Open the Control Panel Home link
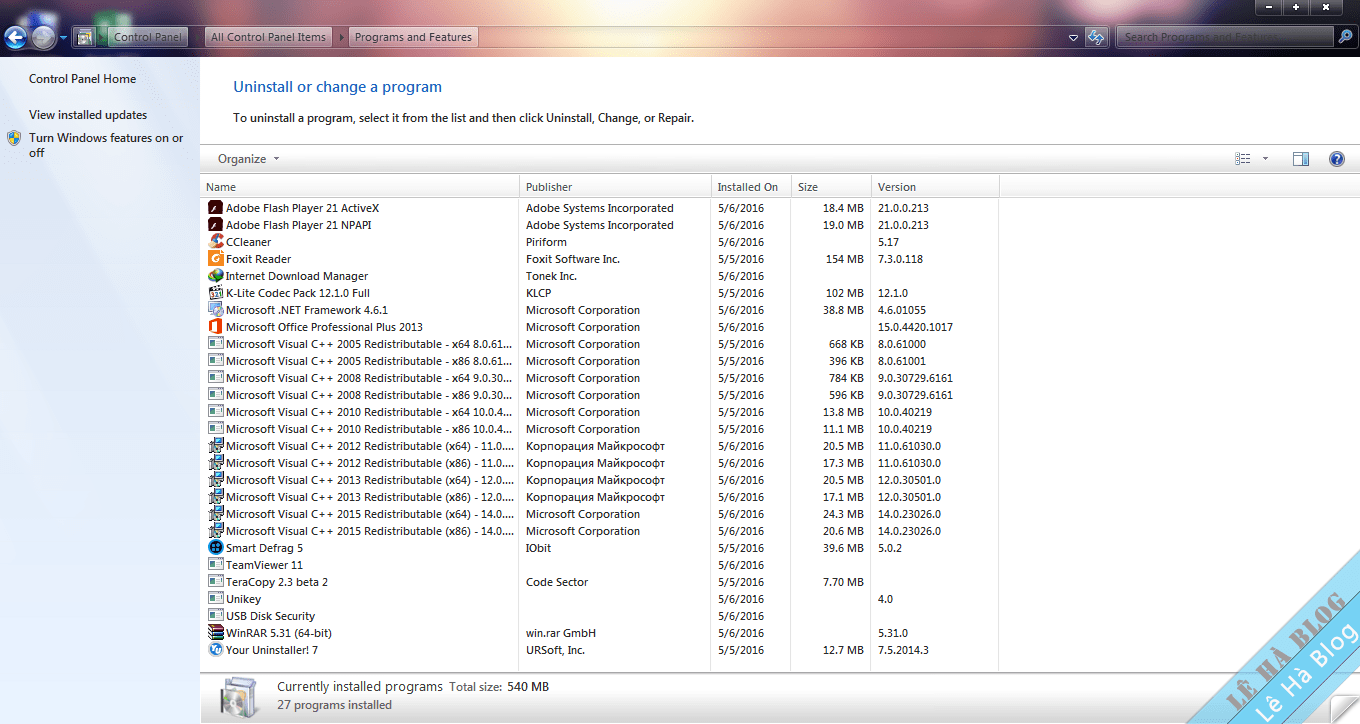This screenshot has height=724, width=1360. tap(82, 79)
